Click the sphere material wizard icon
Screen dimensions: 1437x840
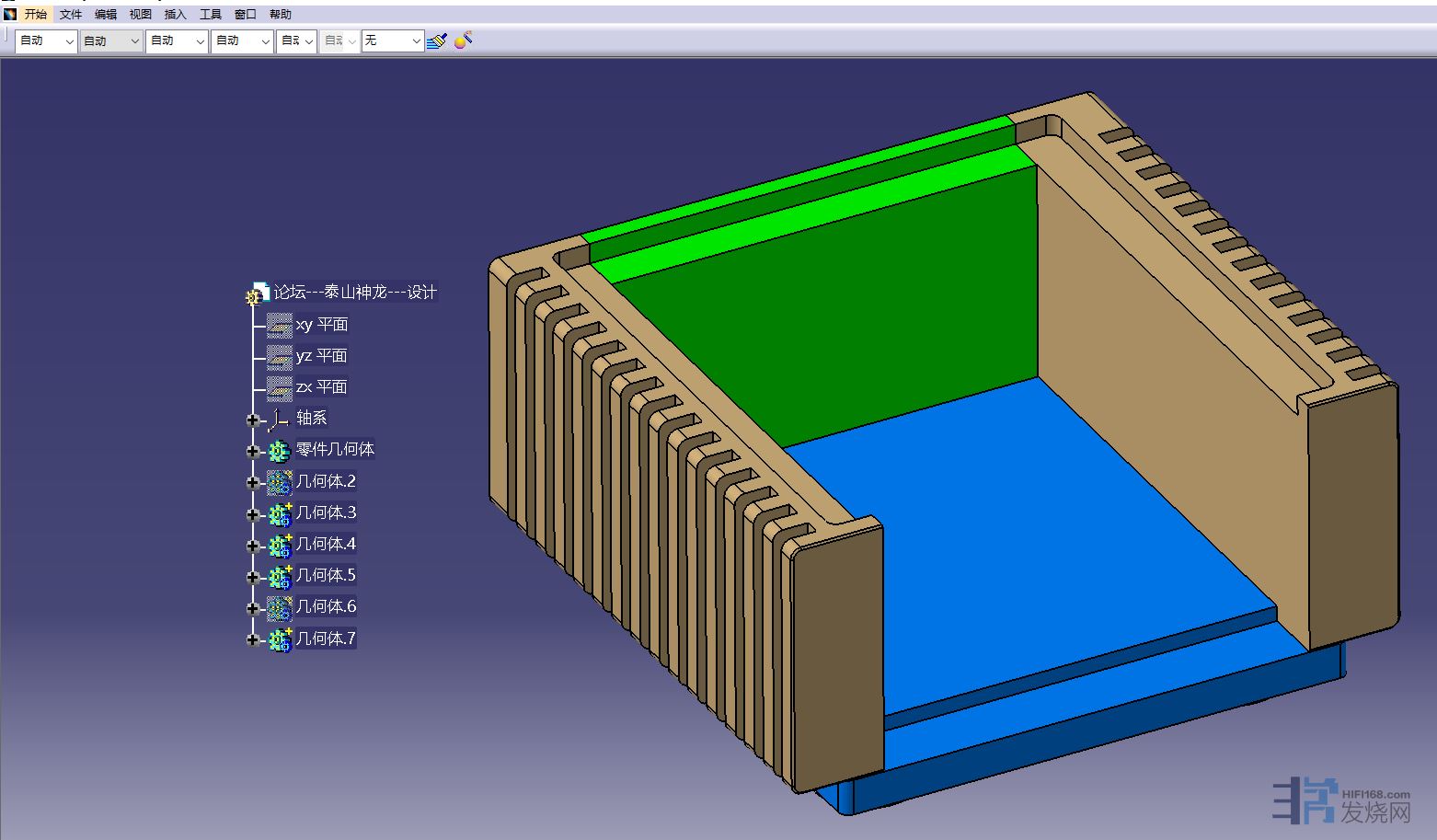click(x=464, y=40)
